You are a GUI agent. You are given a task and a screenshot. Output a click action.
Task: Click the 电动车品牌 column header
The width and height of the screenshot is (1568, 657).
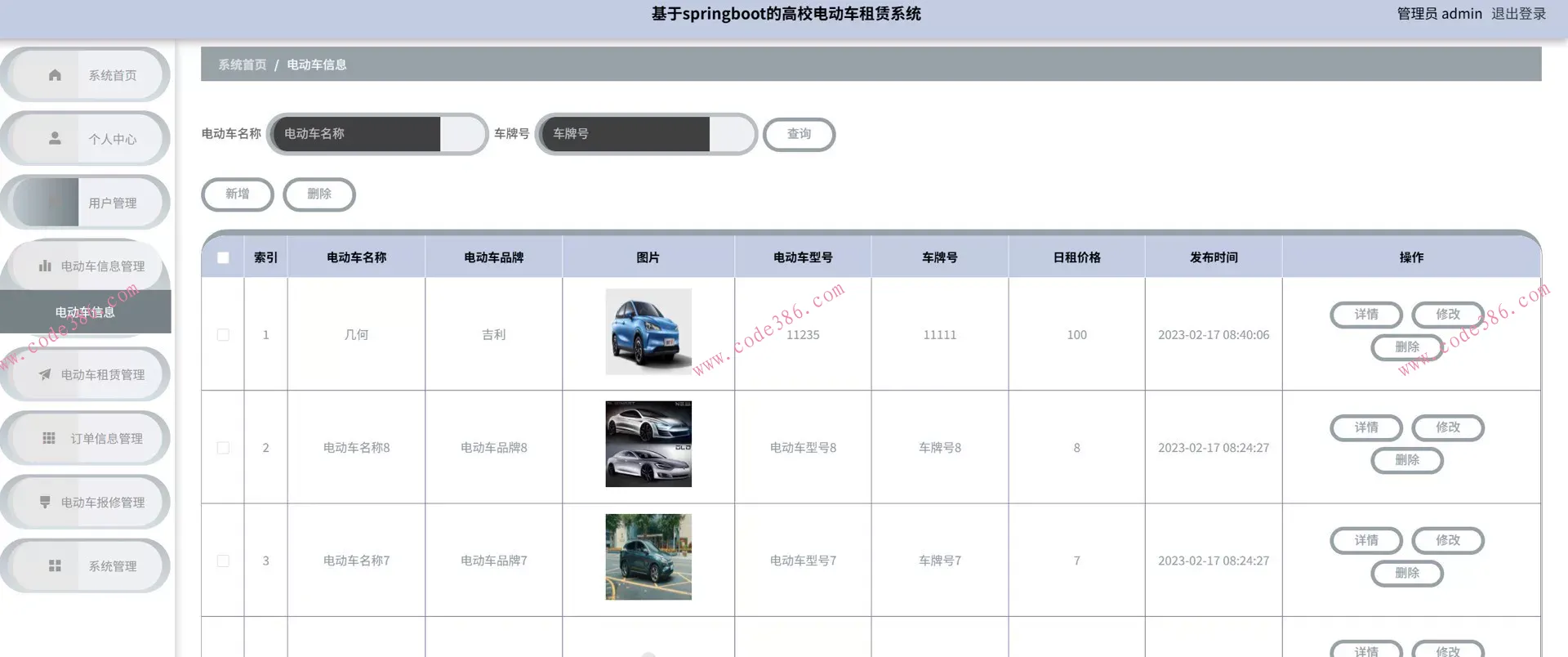click(x=493, y=257)
